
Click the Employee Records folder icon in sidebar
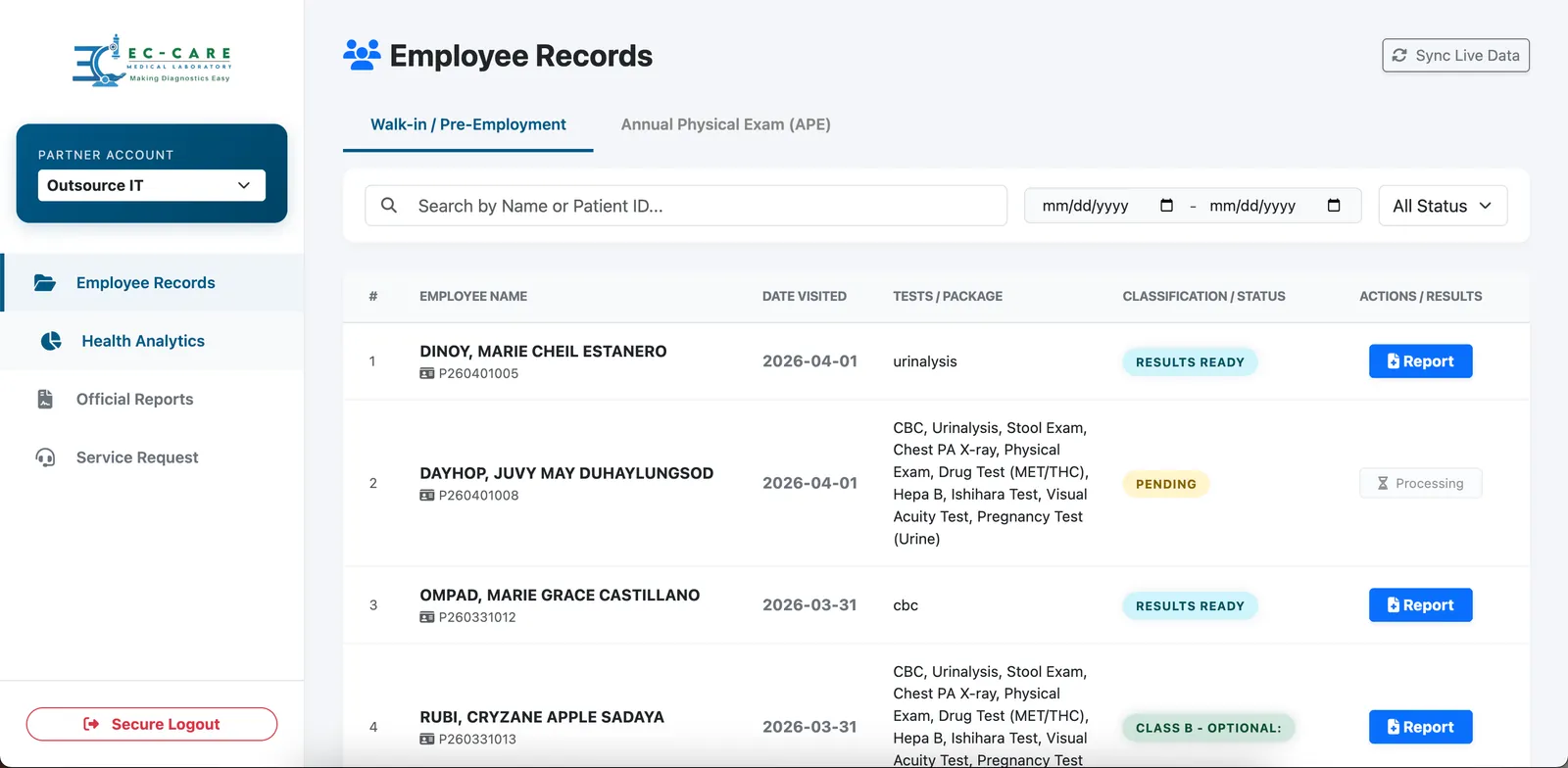pyautogui.click(x=45, y=283)
